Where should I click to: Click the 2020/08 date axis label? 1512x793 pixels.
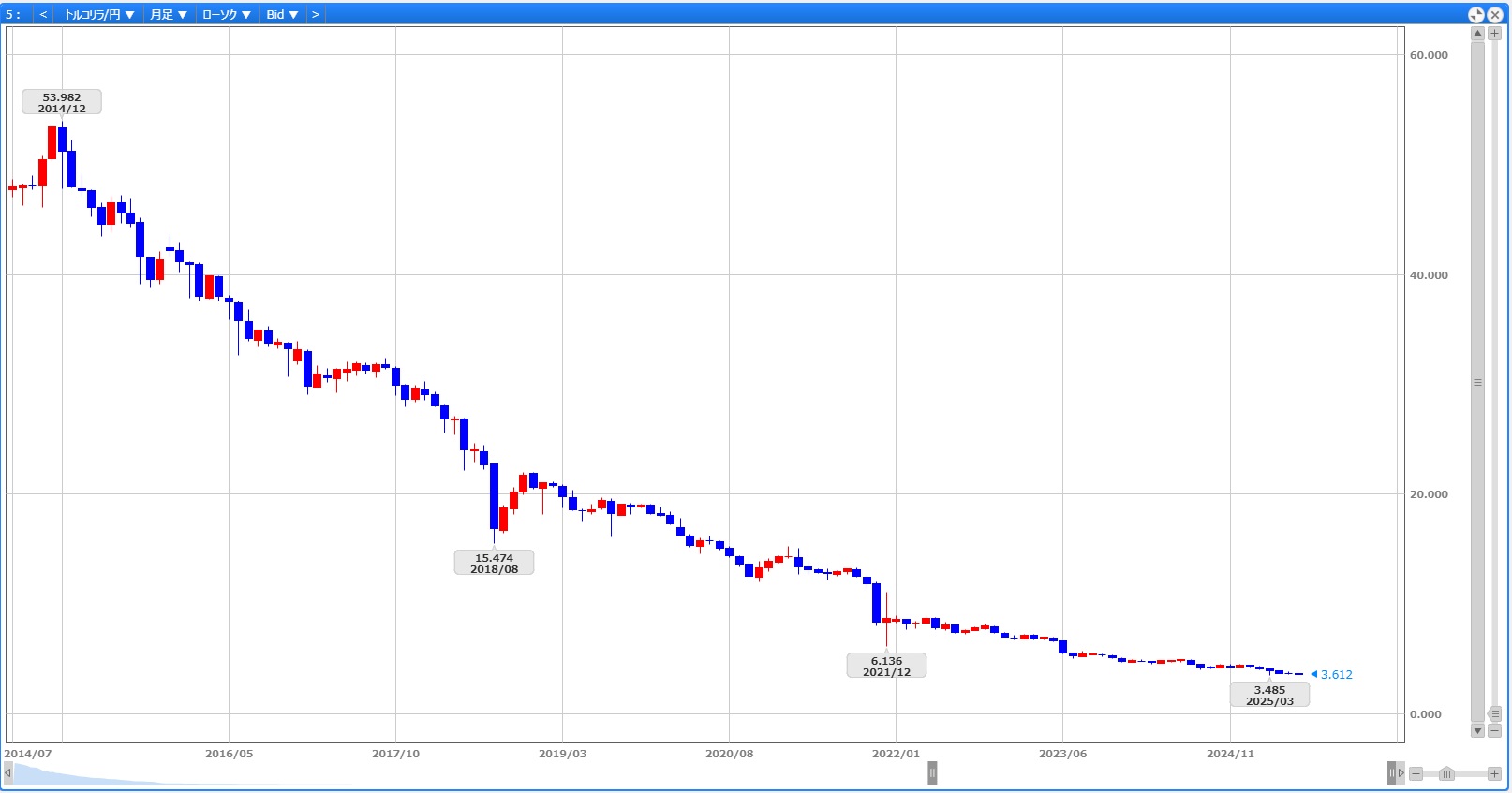729,754
